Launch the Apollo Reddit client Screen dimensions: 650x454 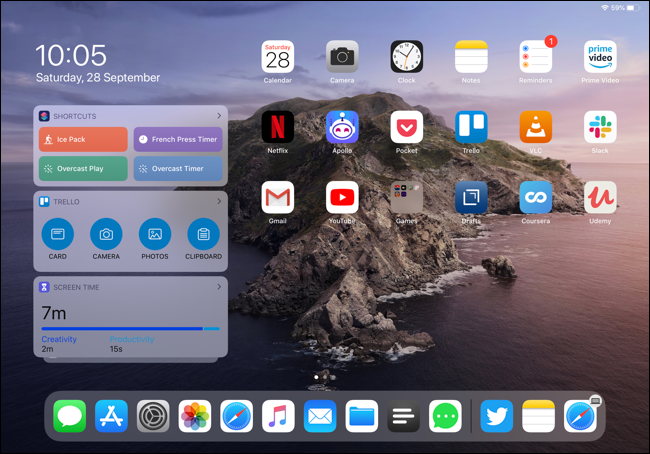342,127
